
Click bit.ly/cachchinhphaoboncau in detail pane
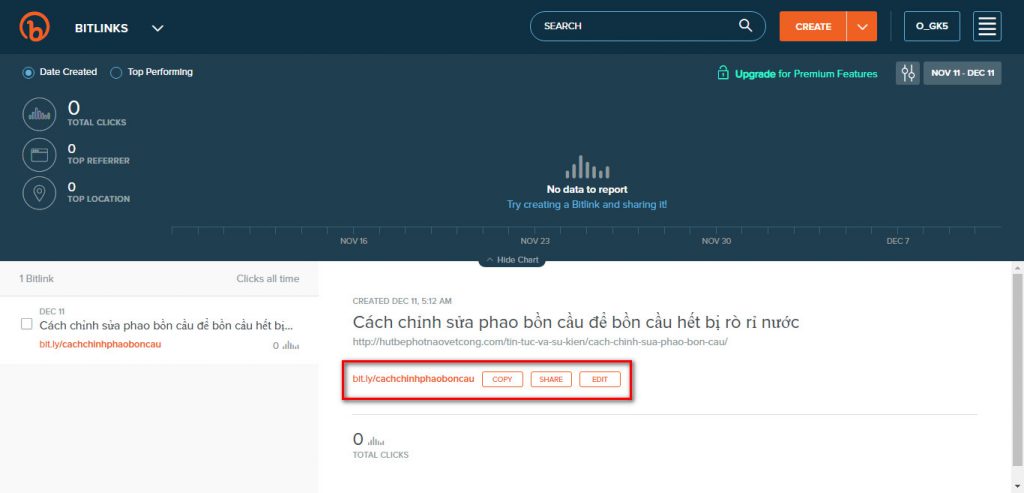(413, 379)
